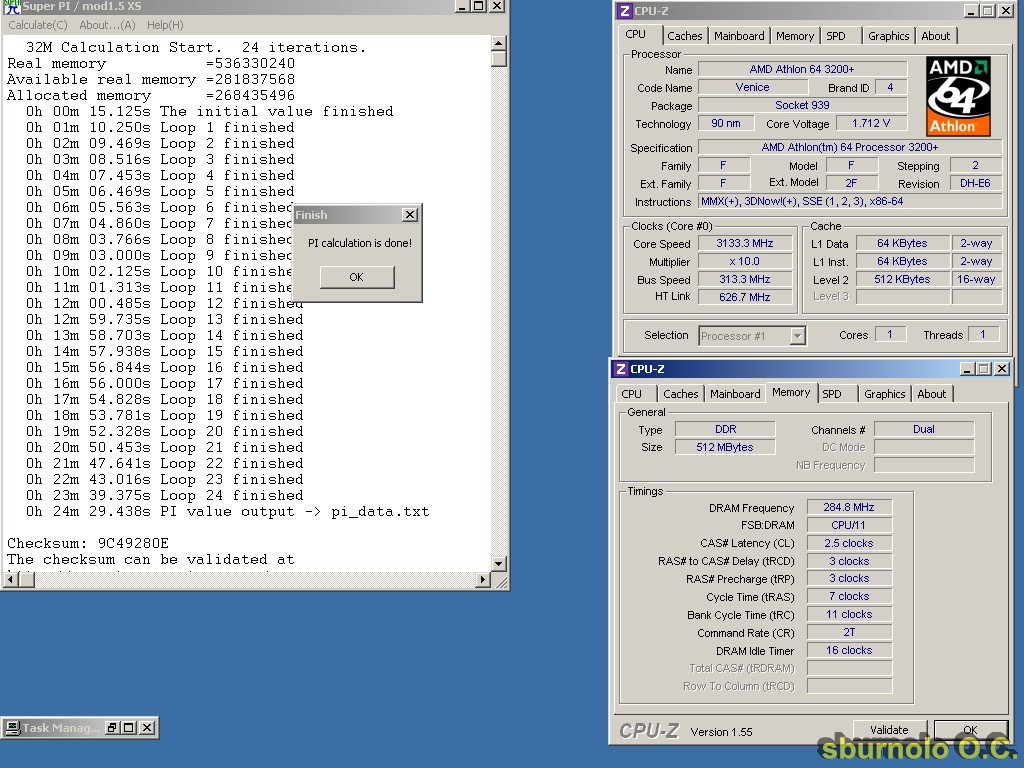
Task: Close the minimized Task Manager window
Action: pyautogui.click(x=148, y=728)
